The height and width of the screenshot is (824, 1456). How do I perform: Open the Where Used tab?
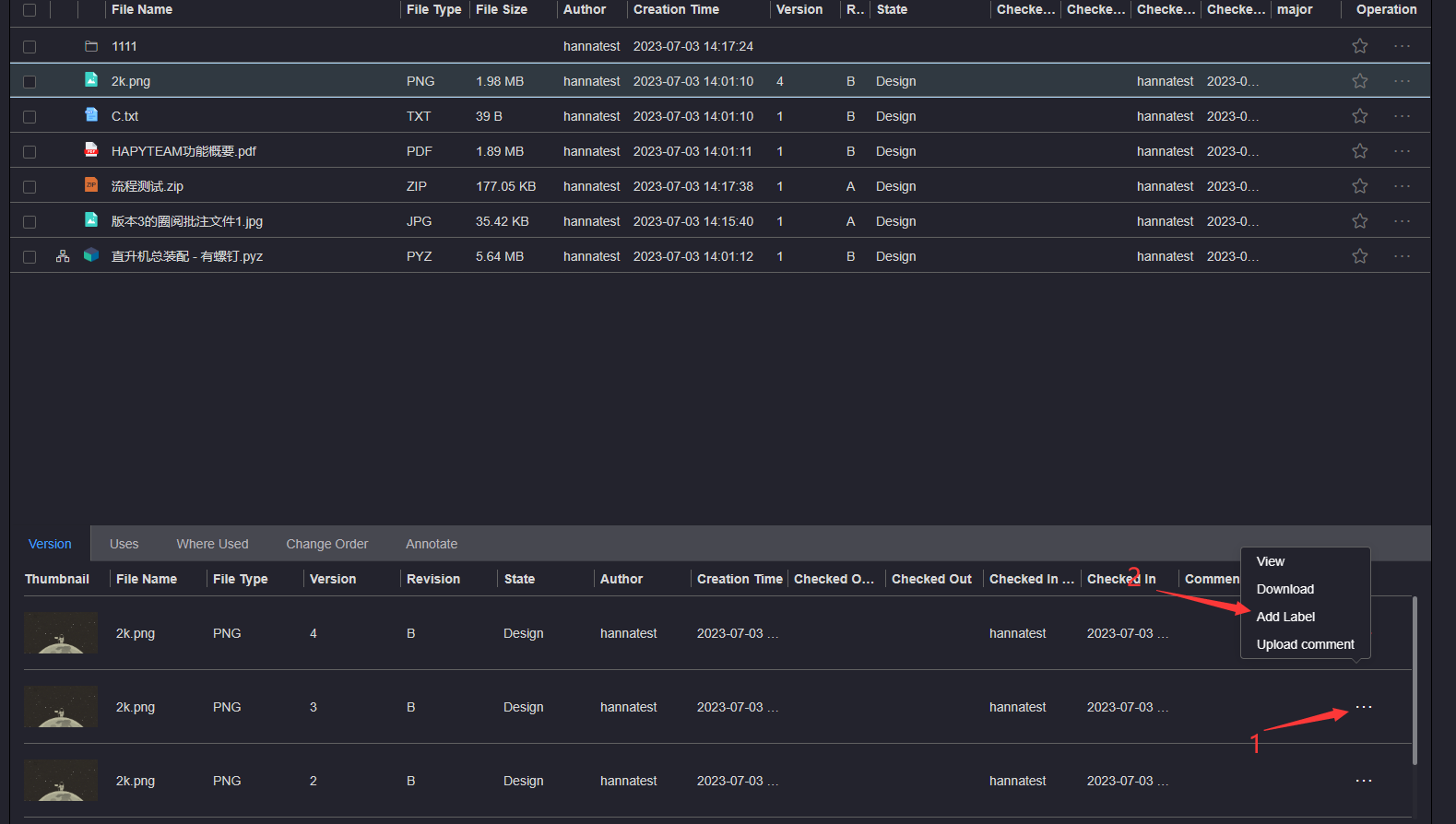pos(213,544)
